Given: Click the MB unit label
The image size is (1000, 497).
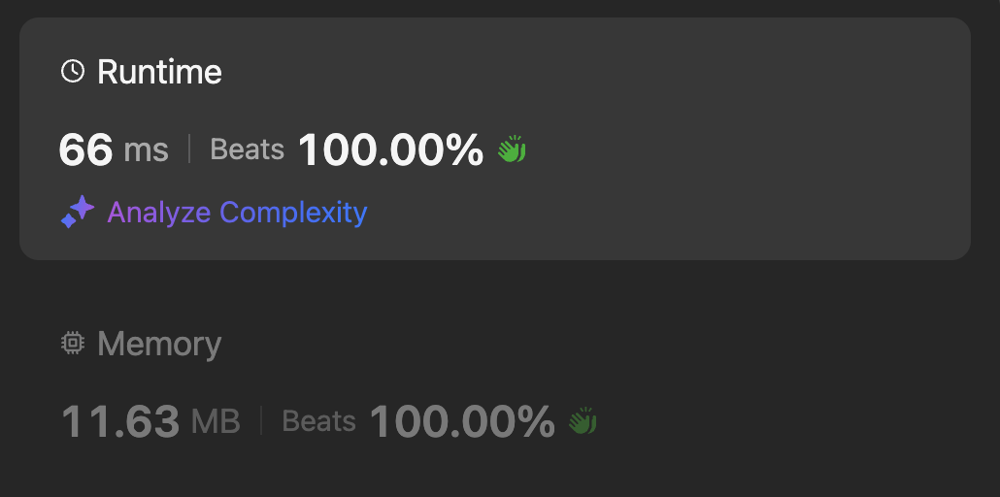Looking at the screenshot, I should [216, 422].
